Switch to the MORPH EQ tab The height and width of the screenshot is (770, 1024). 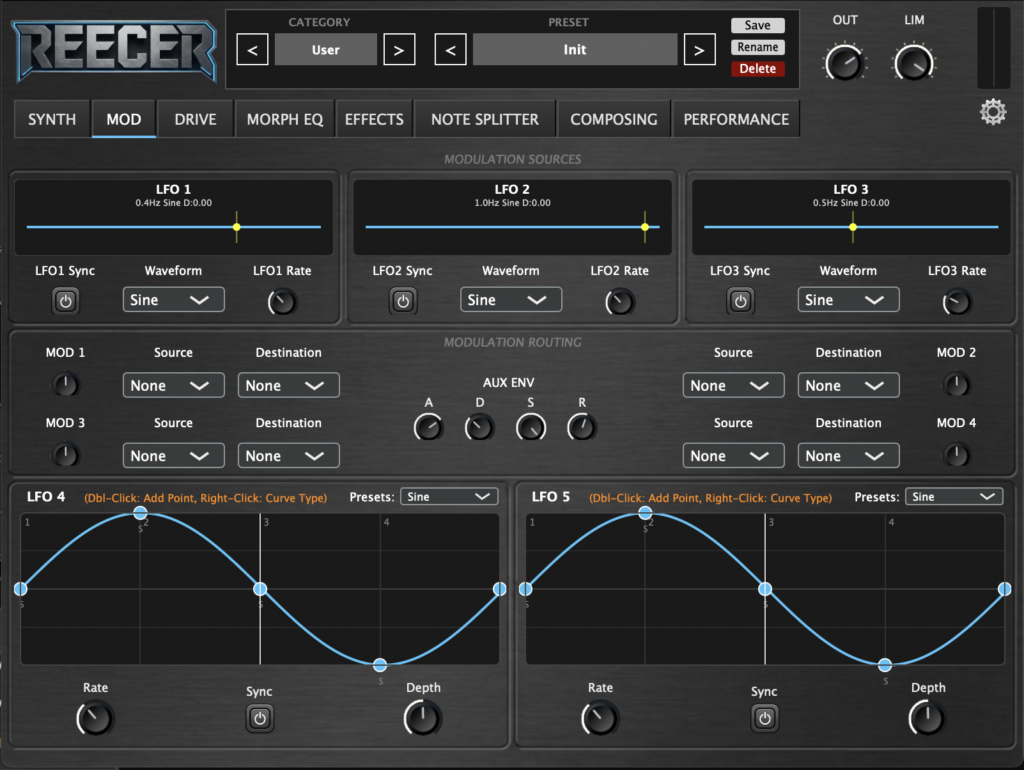coord(285,119)
